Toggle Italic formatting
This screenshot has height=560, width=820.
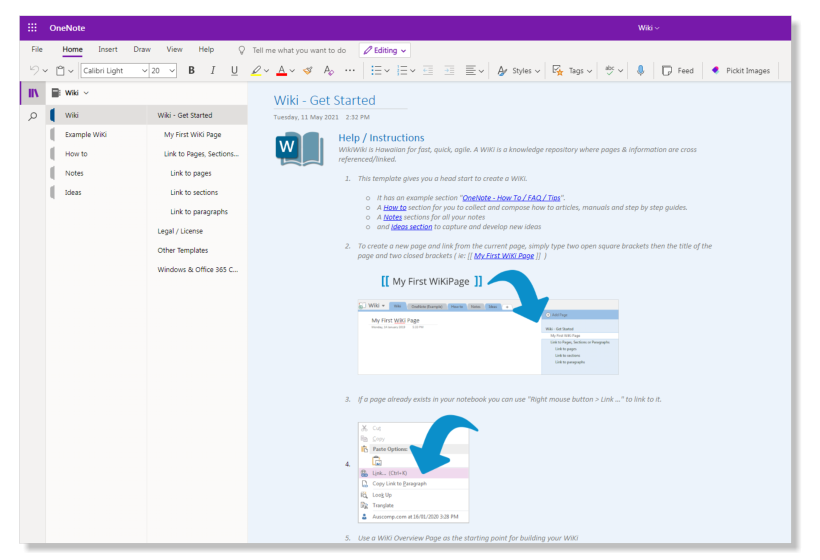pos(213,71)
